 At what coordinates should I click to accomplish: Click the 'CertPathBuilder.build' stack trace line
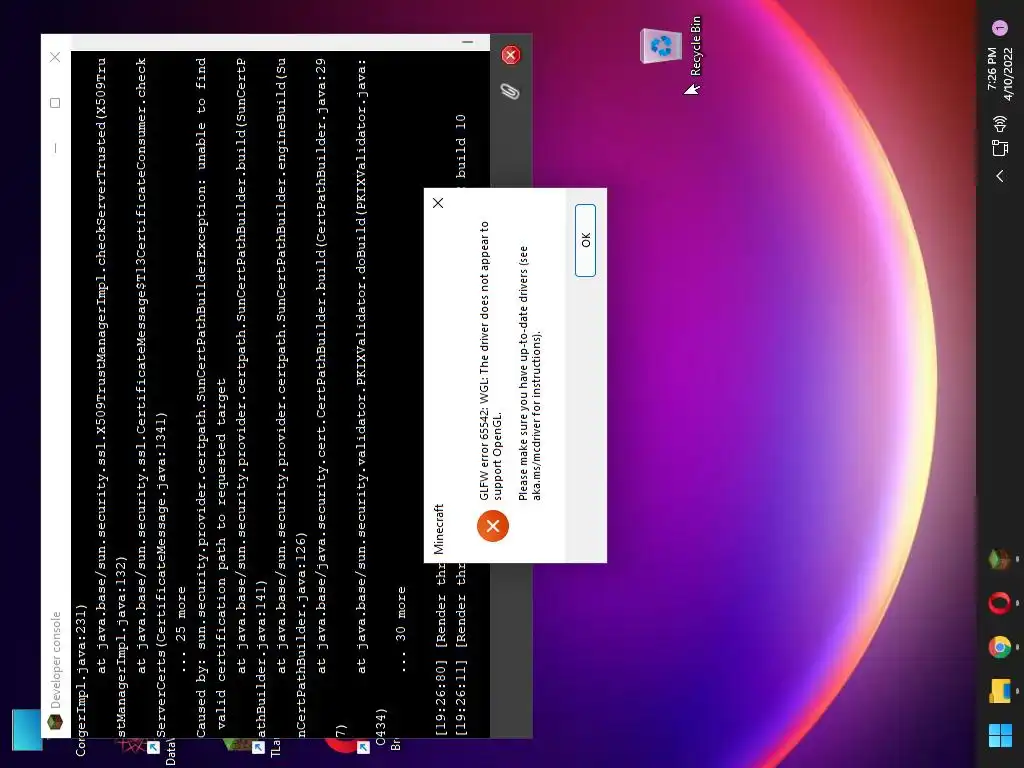click(321, 366)
